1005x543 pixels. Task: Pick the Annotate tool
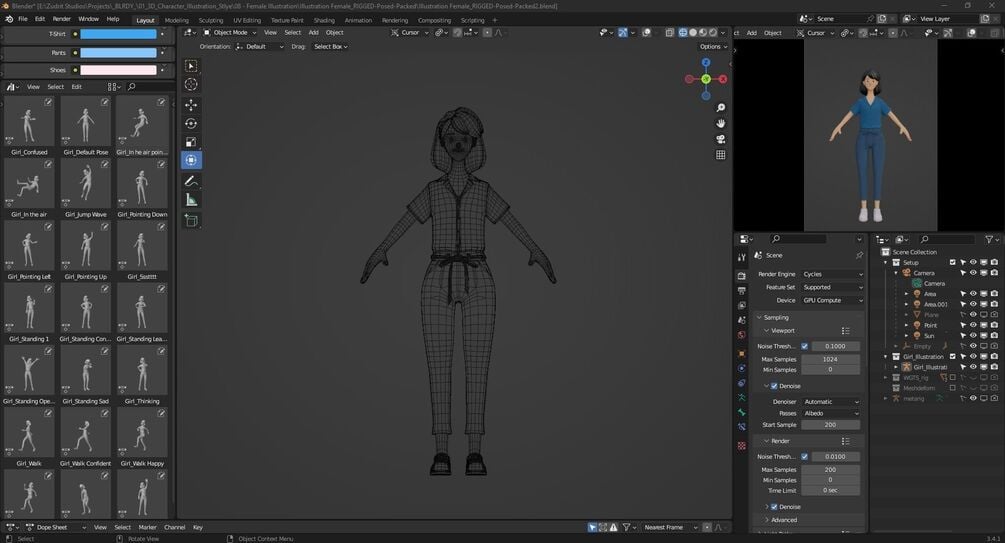191,181
